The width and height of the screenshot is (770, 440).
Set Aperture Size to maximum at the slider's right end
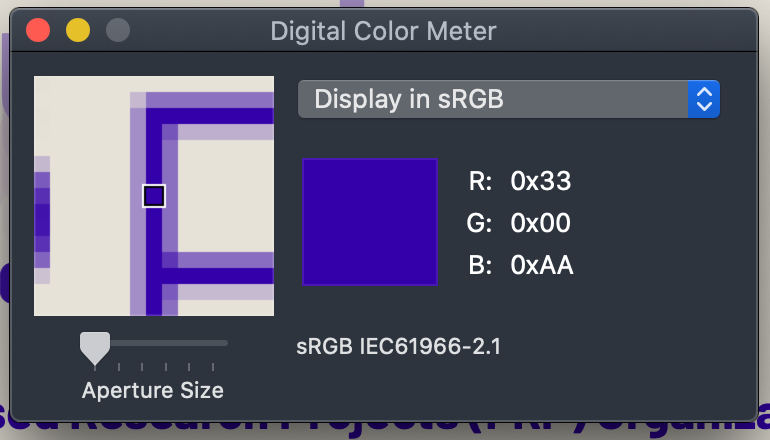click(227, 344)
